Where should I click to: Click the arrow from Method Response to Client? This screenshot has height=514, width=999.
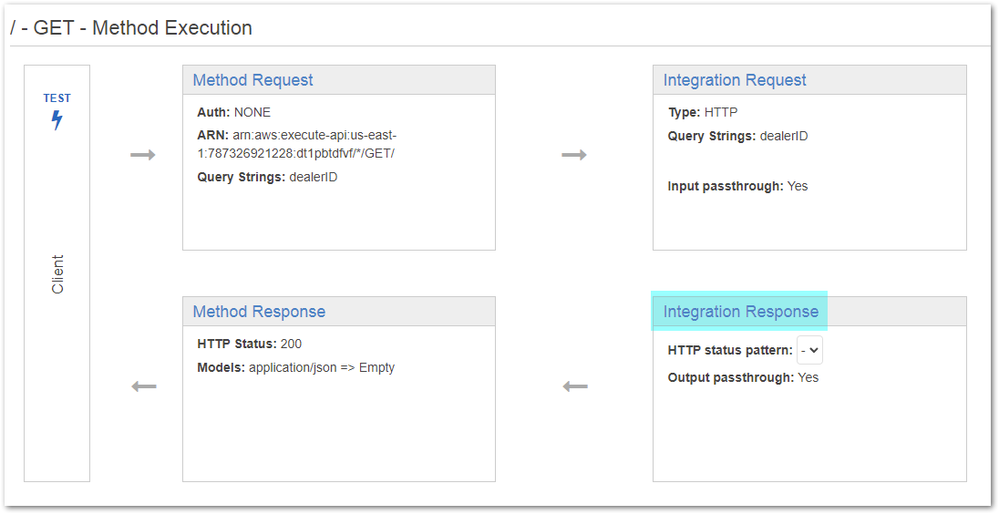tap(144, 386)
